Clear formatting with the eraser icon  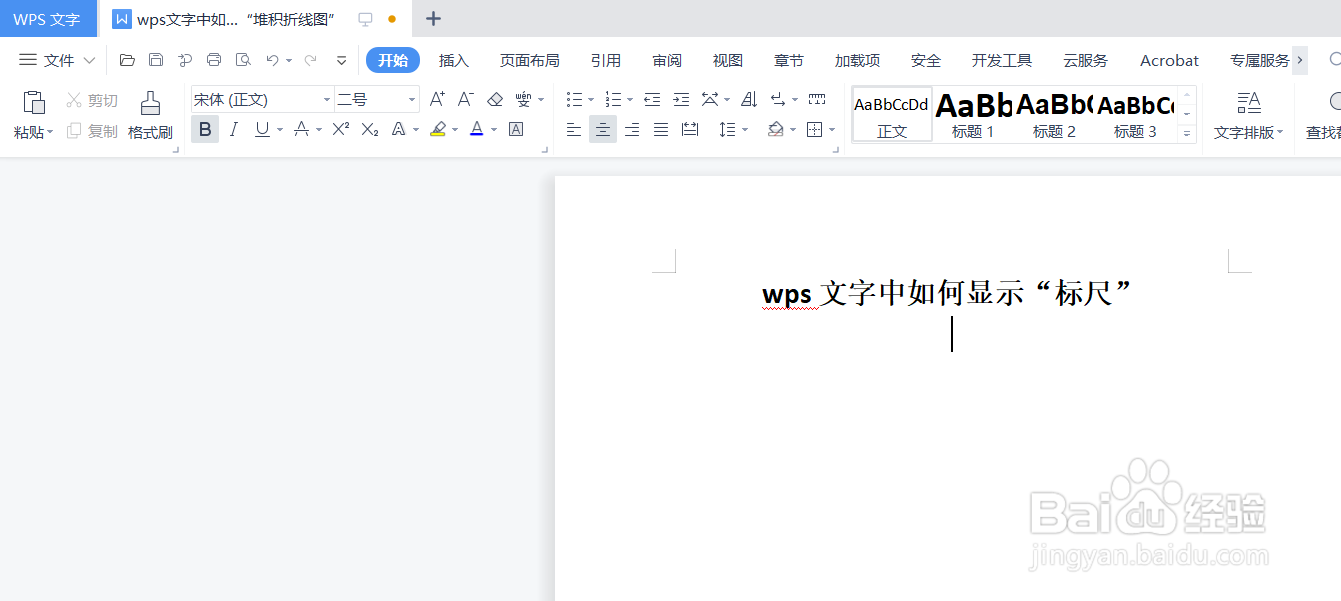pyautogui.click(x=495, y=99)
